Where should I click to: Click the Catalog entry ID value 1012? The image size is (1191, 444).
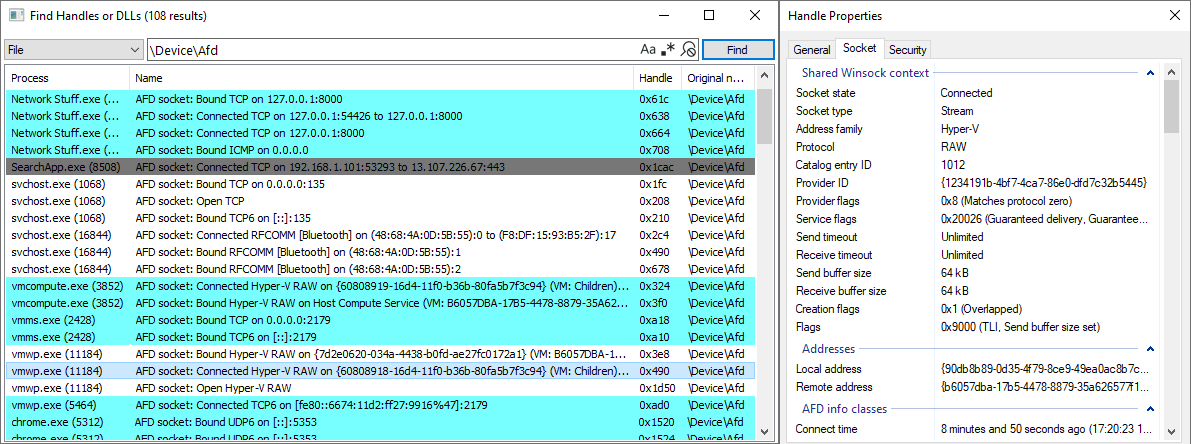click(952, 165)
